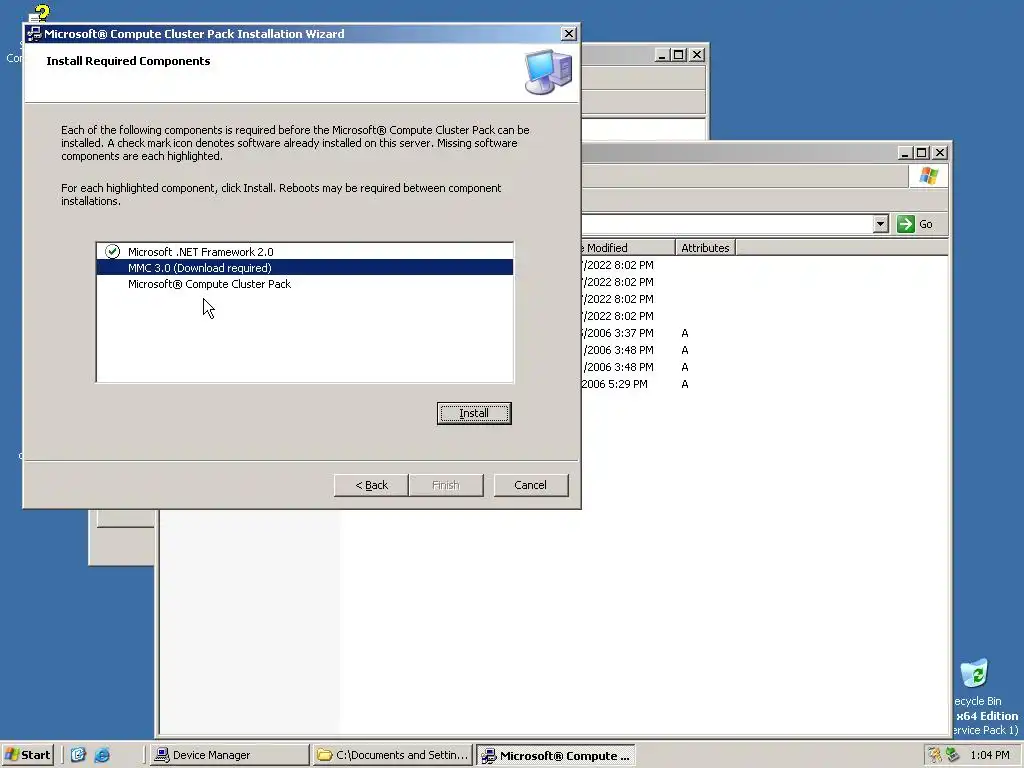Maximize the front Explorer window

[921, 153]
